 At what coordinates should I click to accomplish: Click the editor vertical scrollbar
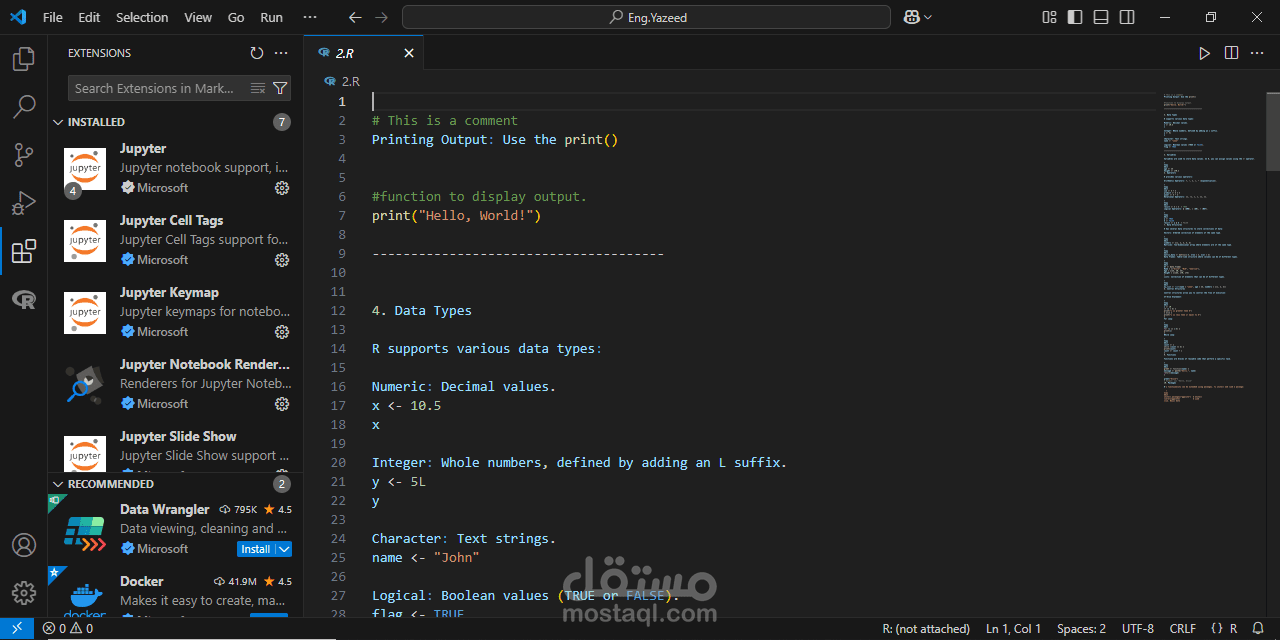[x=1273, y=131]
